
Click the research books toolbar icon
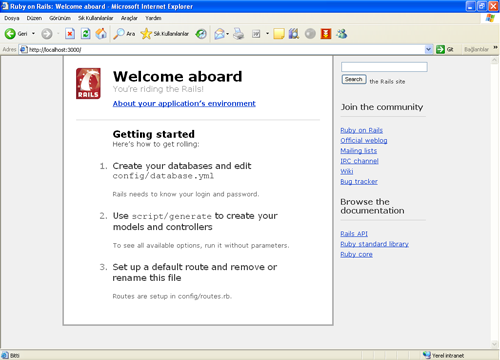click(x=294, y=34)
